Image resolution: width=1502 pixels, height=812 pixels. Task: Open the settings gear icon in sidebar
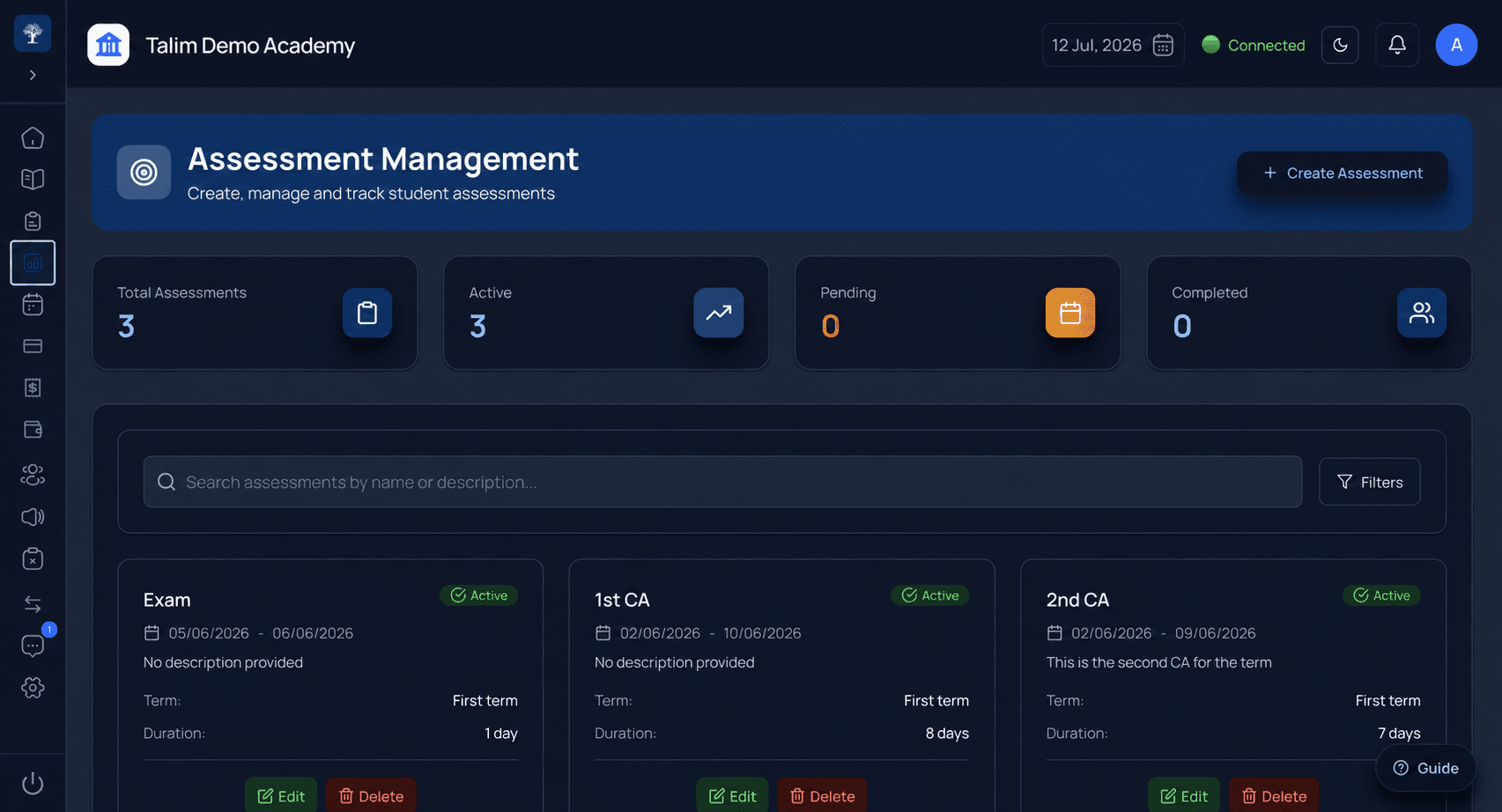point(33,688)
